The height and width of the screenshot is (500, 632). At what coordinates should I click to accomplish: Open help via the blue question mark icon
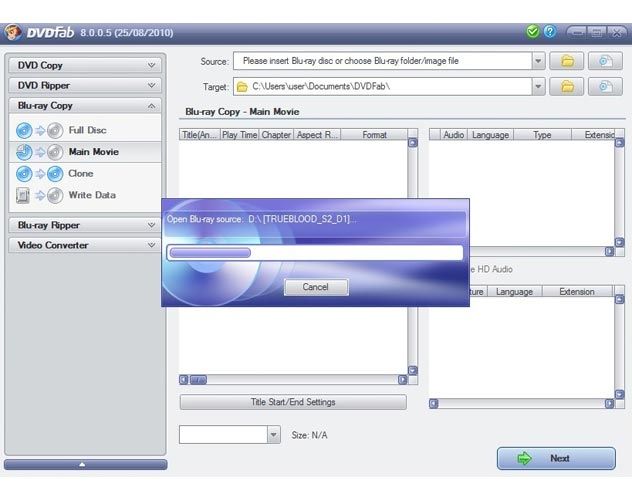550,31
